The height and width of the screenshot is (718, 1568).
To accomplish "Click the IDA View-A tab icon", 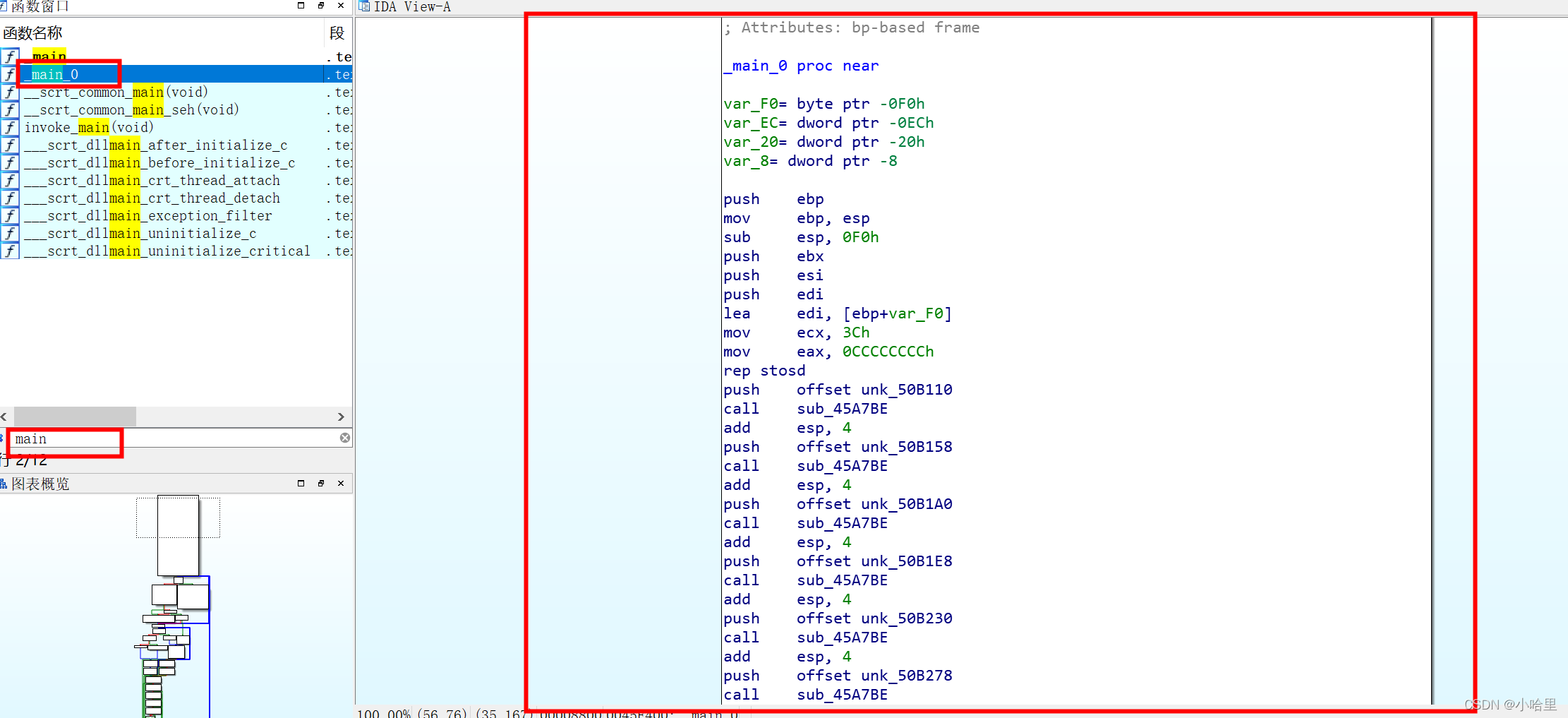I will [365, 6].
